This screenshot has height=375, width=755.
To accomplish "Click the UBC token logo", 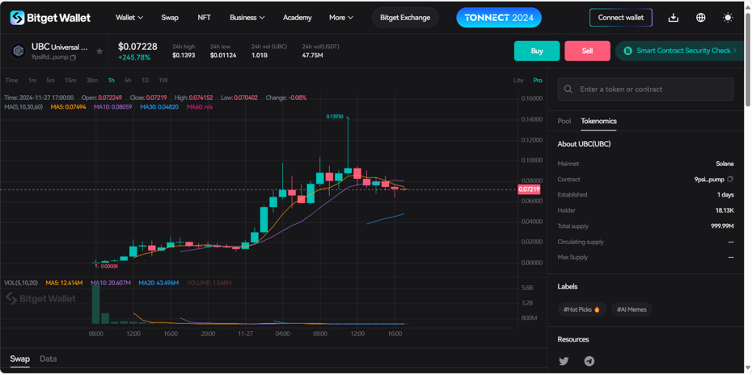I will coord(19,51).
